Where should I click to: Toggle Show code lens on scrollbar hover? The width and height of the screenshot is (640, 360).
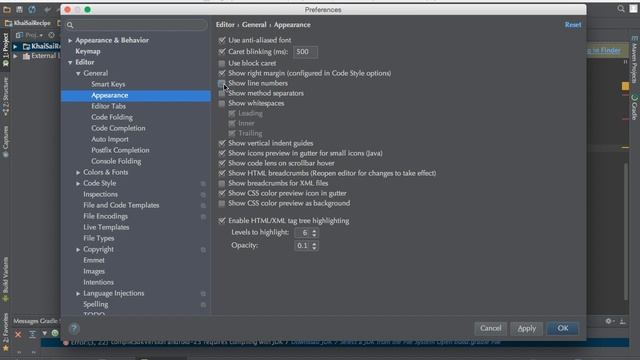(x=222, y=163)
